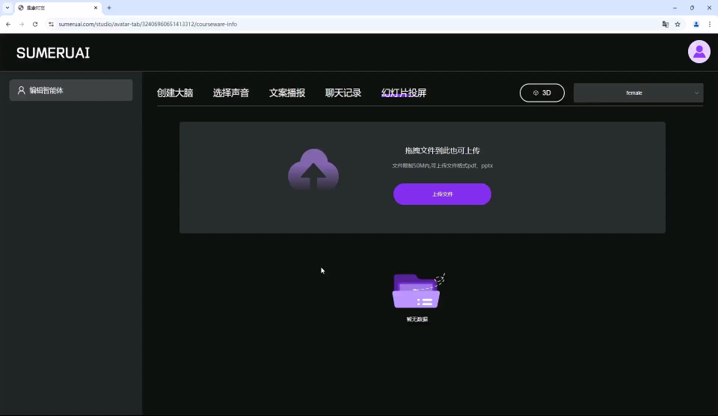Click the browser address bar URL
Screen dimensions: 718x416
click(x=148, y=24)
